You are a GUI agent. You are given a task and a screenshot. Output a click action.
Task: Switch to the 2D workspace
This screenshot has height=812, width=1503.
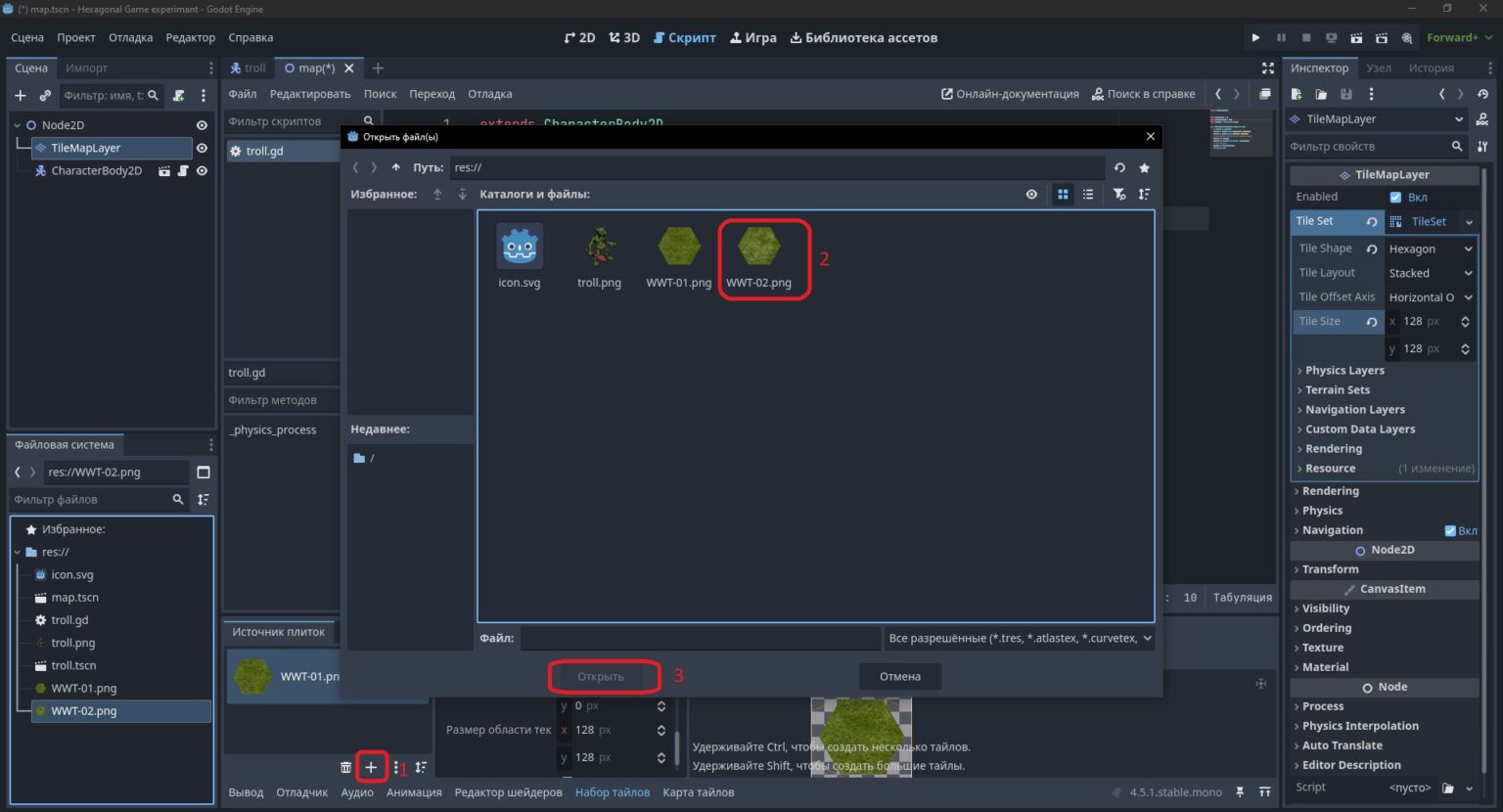click(579, 37)
